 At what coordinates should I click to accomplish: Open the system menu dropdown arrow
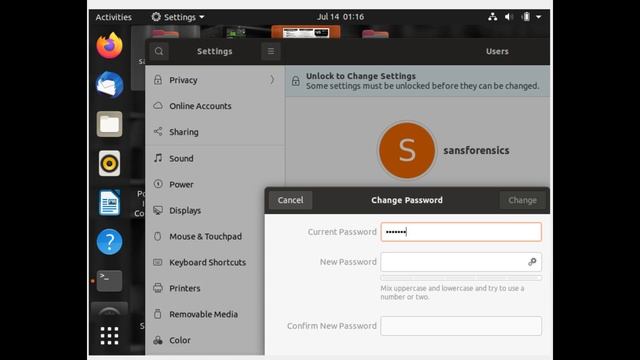[538, 17]
